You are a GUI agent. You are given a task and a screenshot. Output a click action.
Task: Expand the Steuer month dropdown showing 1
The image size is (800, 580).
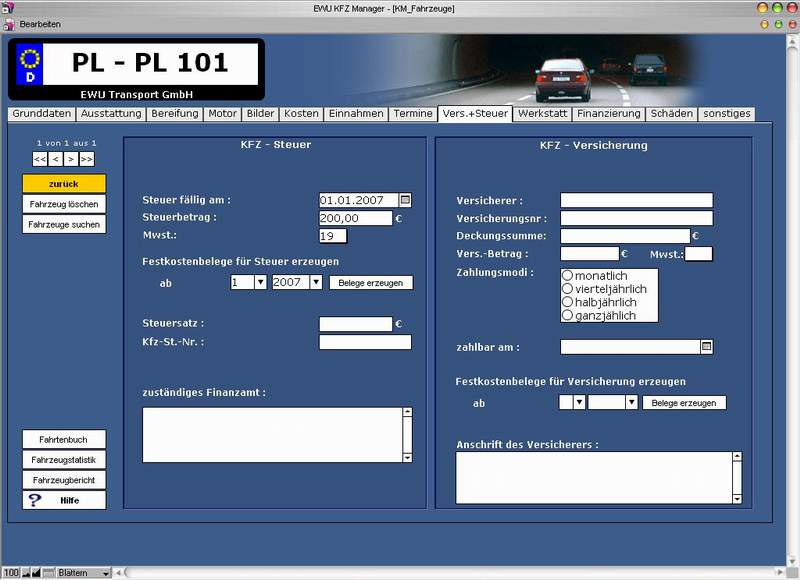(260, 282)
